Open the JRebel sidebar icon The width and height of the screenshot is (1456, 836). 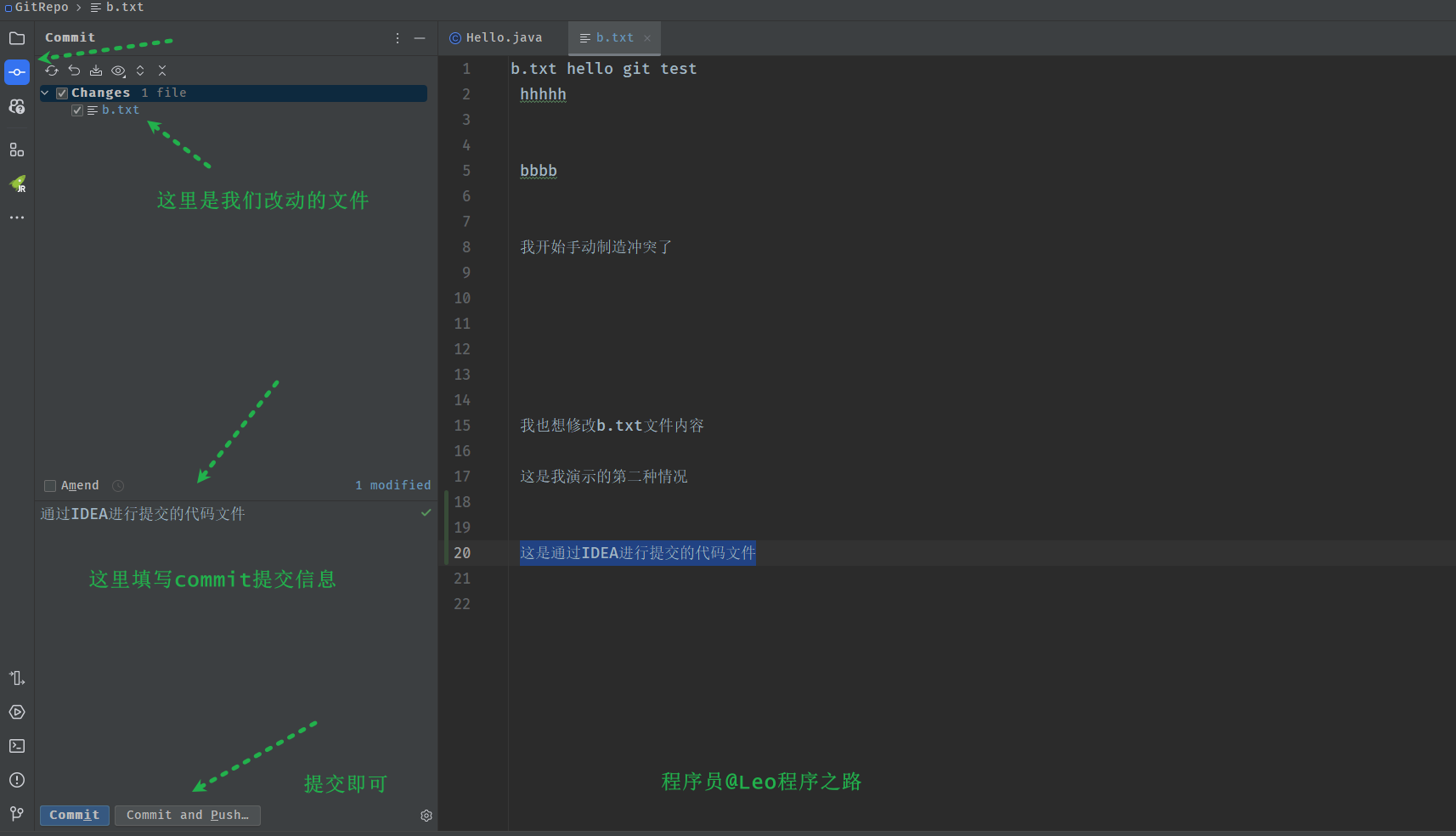[x=17, y=184]
